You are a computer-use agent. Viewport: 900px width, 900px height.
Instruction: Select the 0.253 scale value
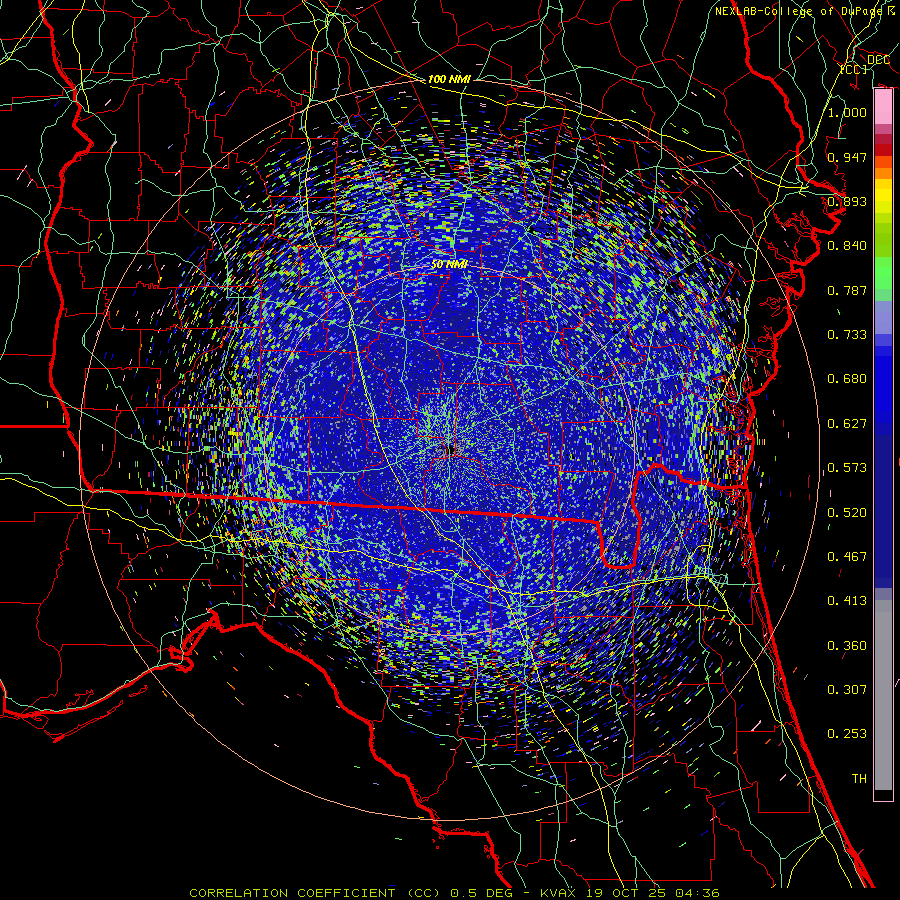pos(847,734)
